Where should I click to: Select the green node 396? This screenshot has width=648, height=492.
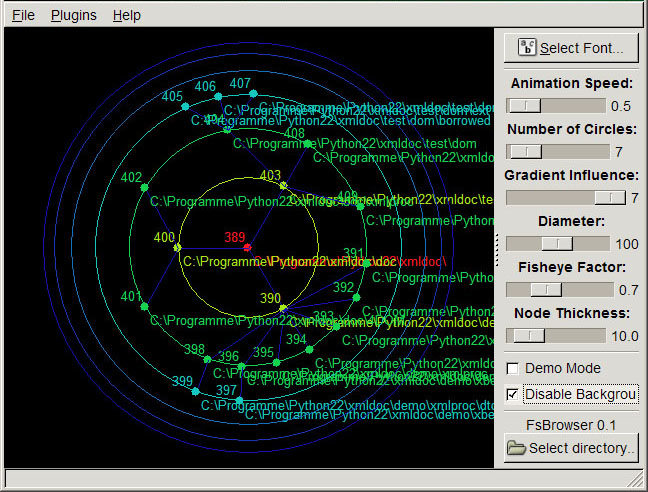[241, 366]
